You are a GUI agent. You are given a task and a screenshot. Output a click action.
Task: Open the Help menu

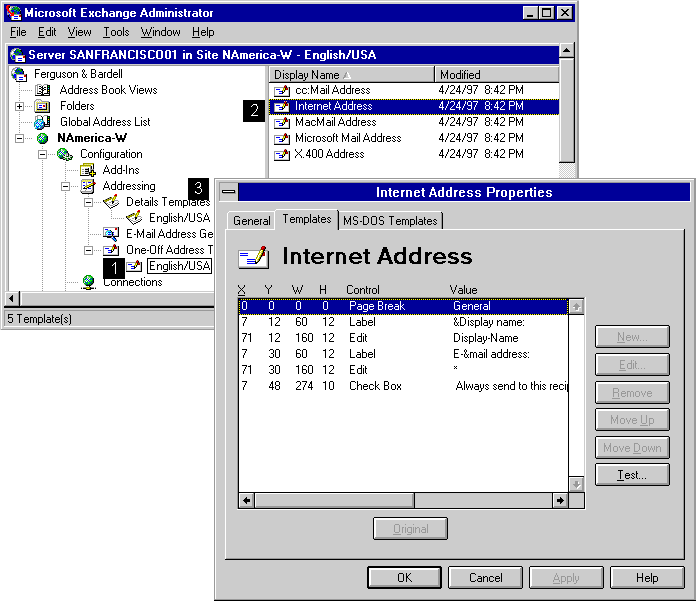tap(203, 32)
